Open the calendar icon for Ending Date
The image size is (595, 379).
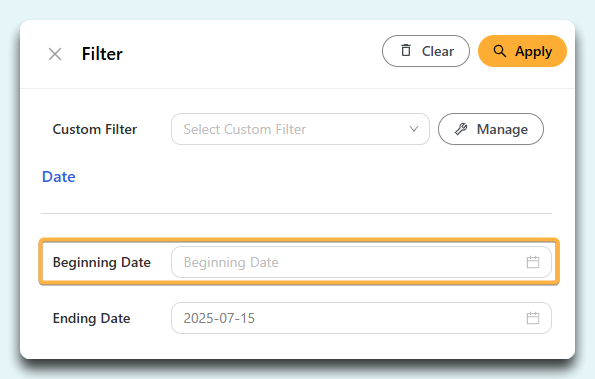[533, 318]
